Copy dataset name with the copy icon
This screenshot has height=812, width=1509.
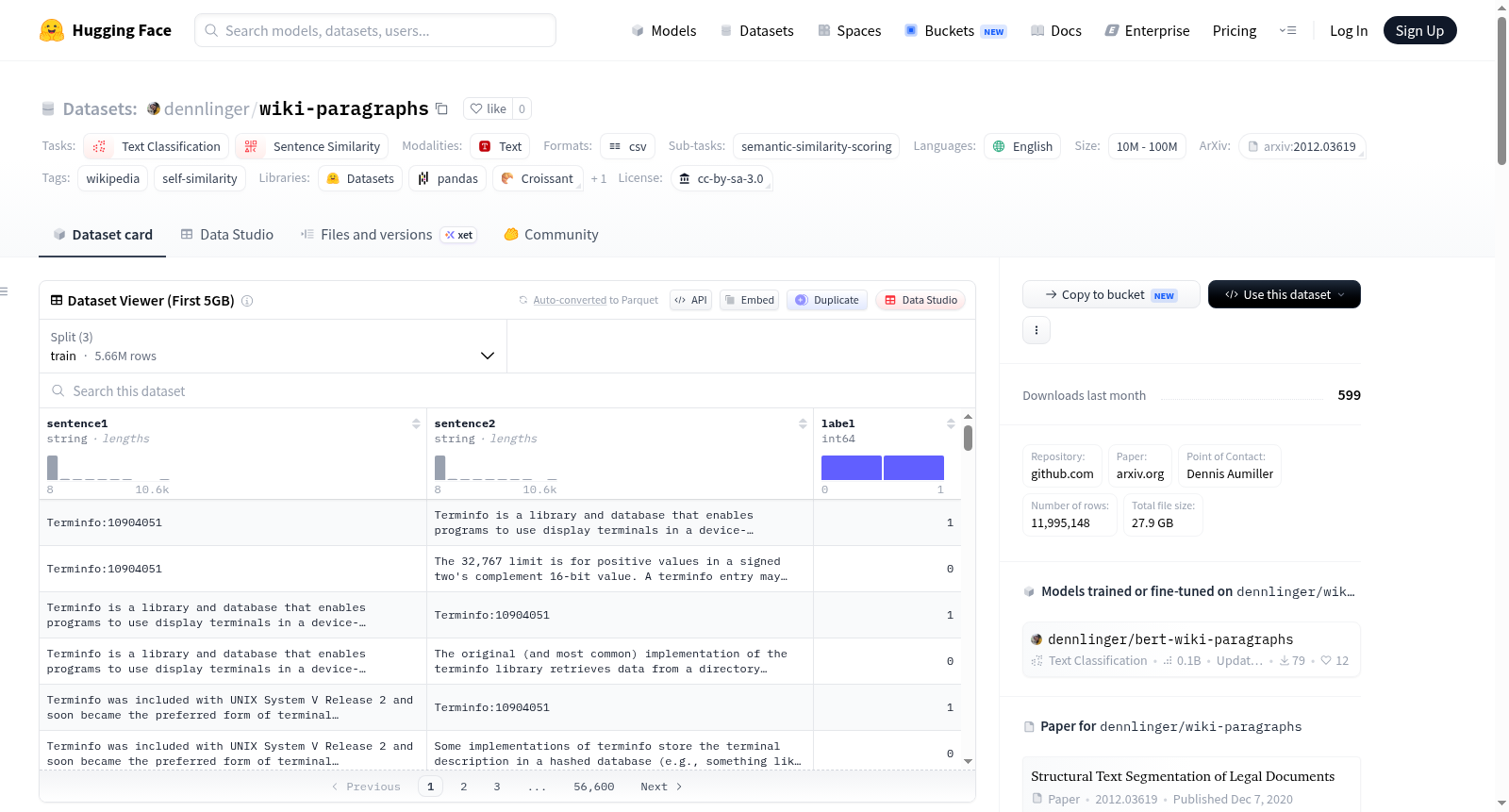tap(441, 108)
